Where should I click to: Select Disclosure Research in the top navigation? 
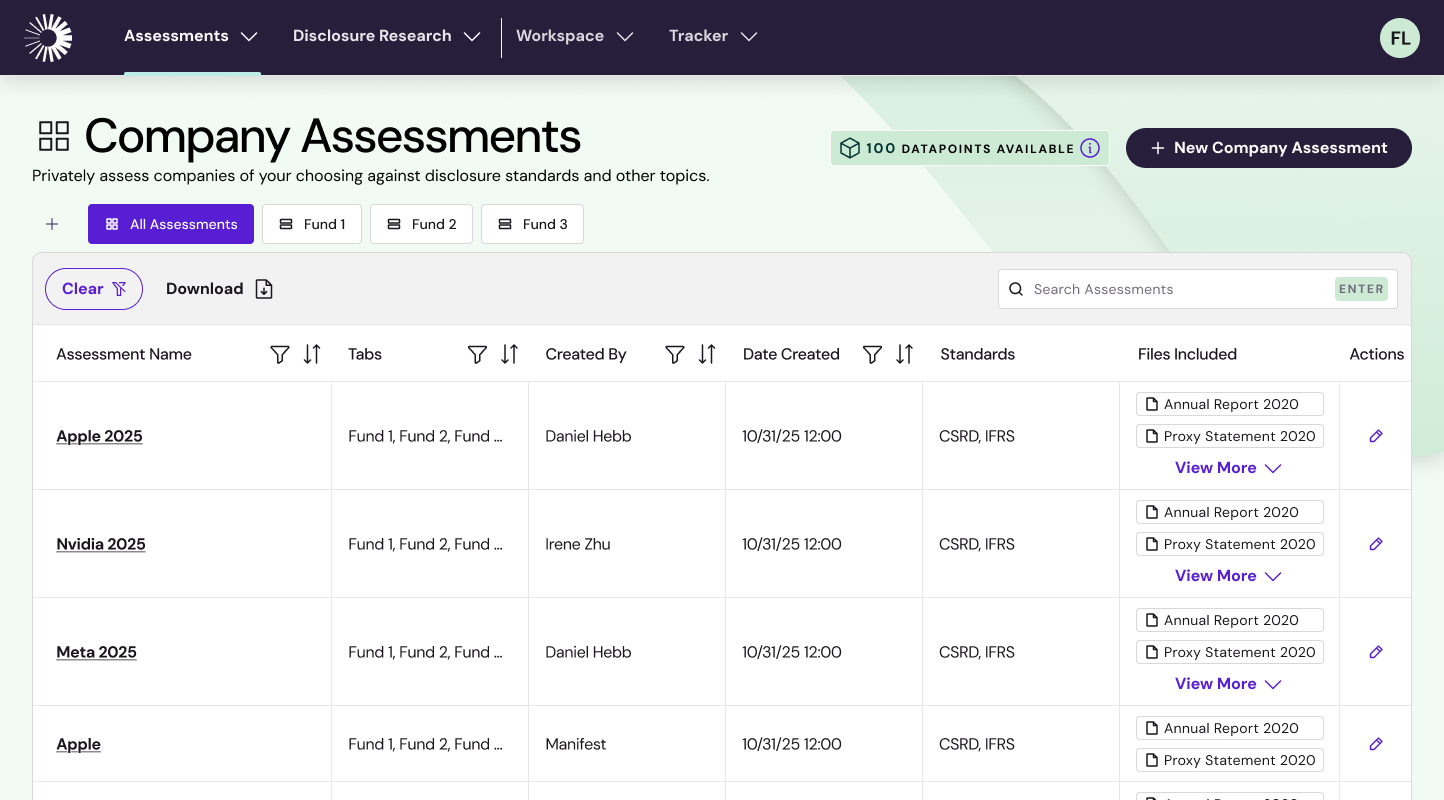[385, 36]
